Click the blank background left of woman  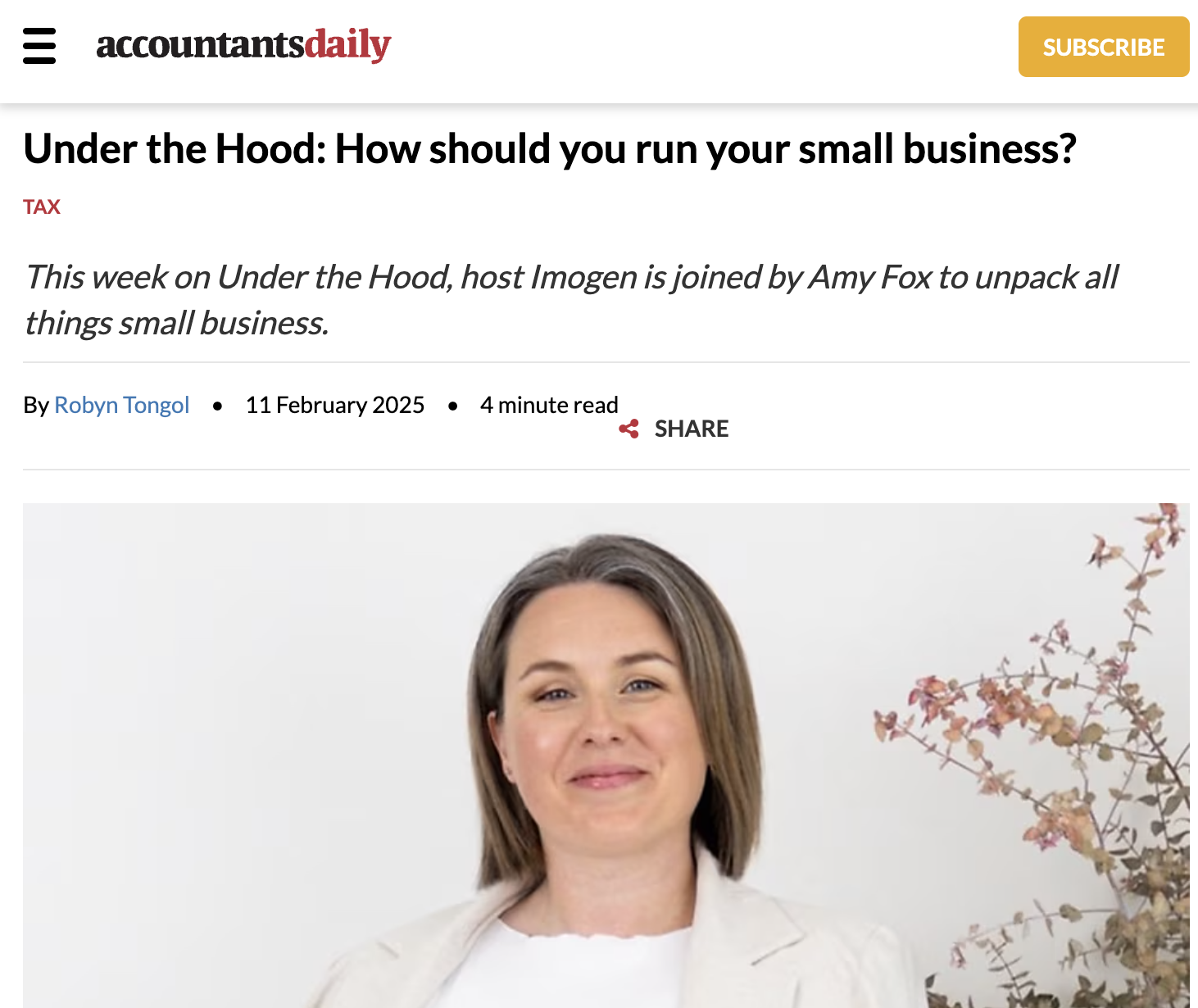pyautogui.click(x=246, y=738)
